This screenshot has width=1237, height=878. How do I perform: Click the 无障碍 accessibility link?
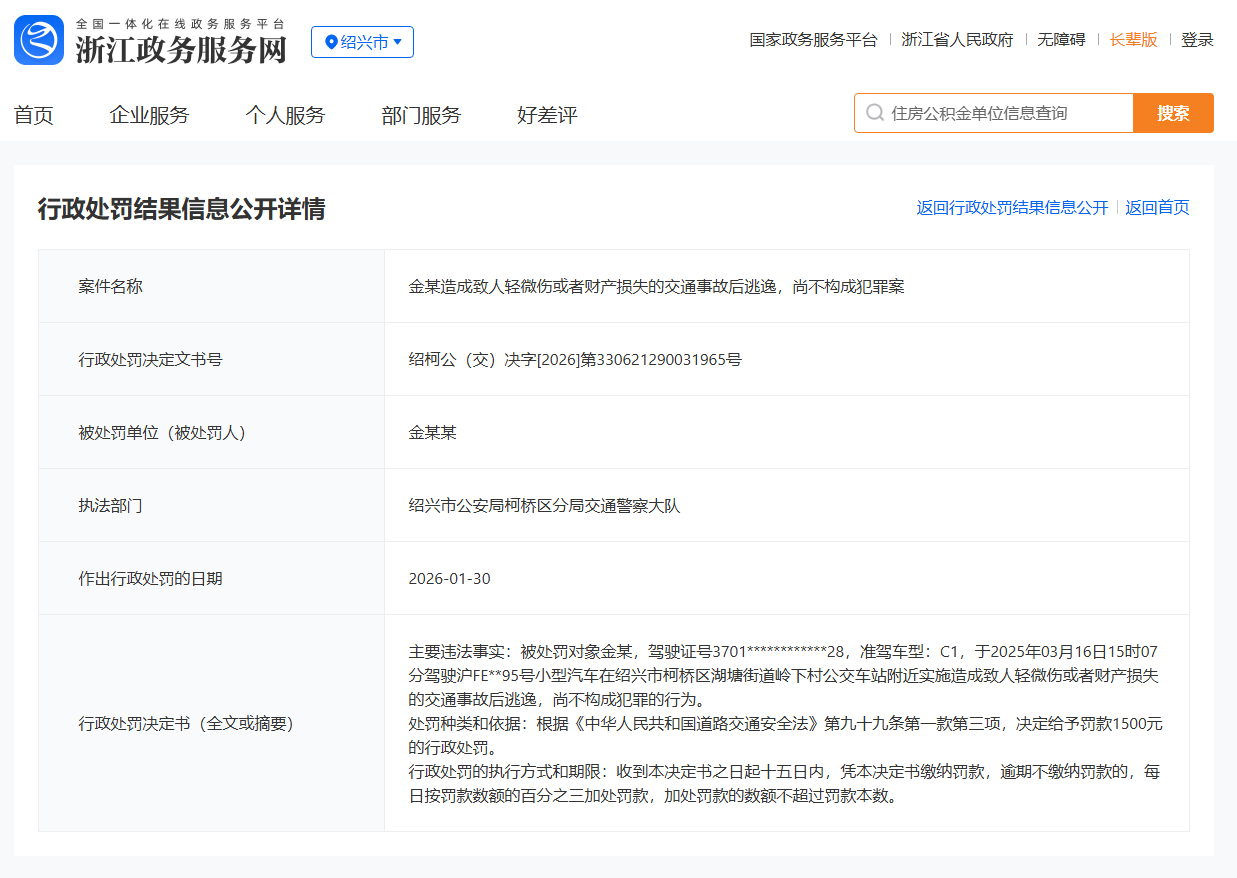(x=1062, y=40)
